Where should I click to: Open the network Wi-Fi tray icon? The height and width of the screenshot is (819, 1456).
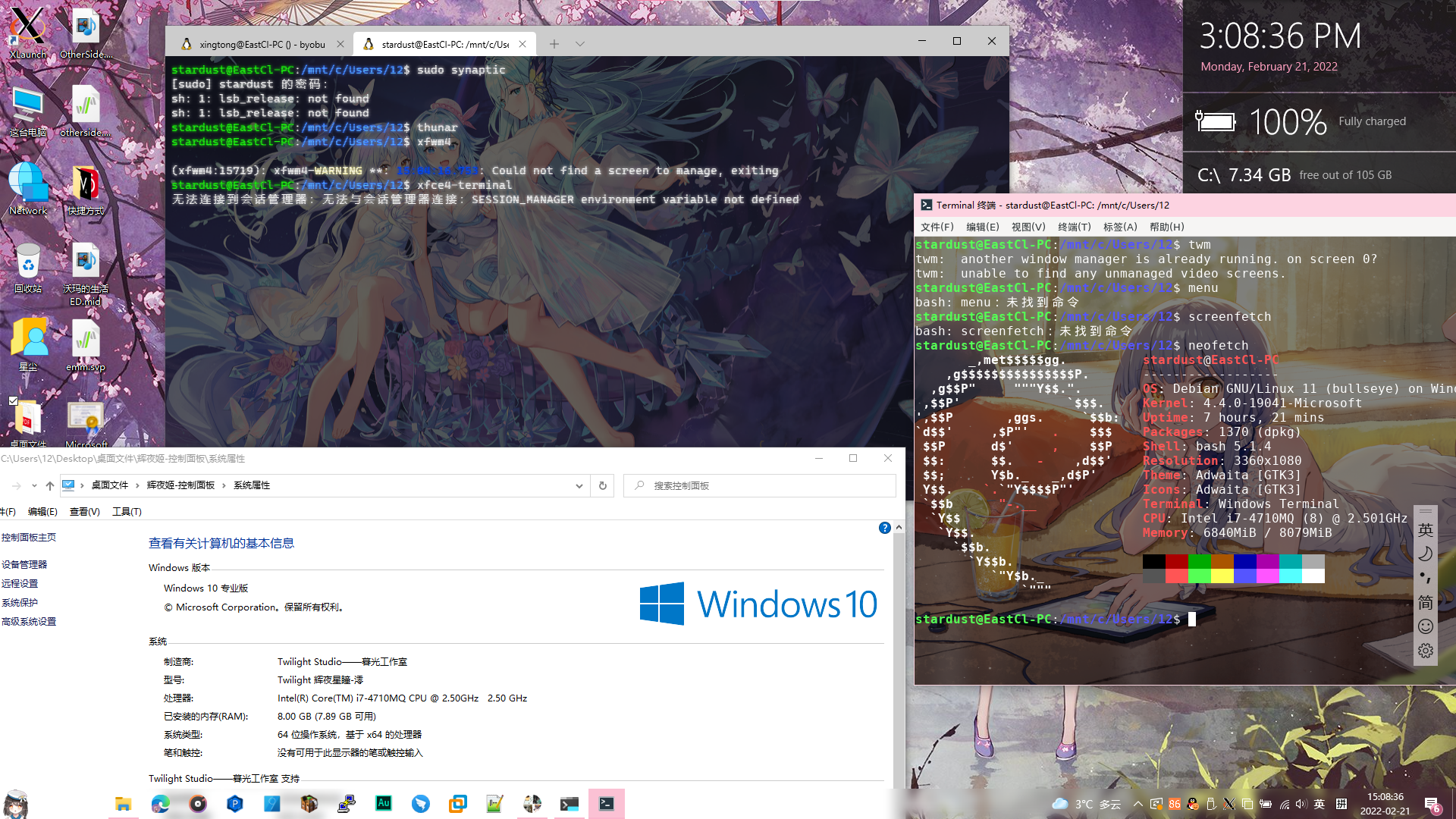point(1284,804)
